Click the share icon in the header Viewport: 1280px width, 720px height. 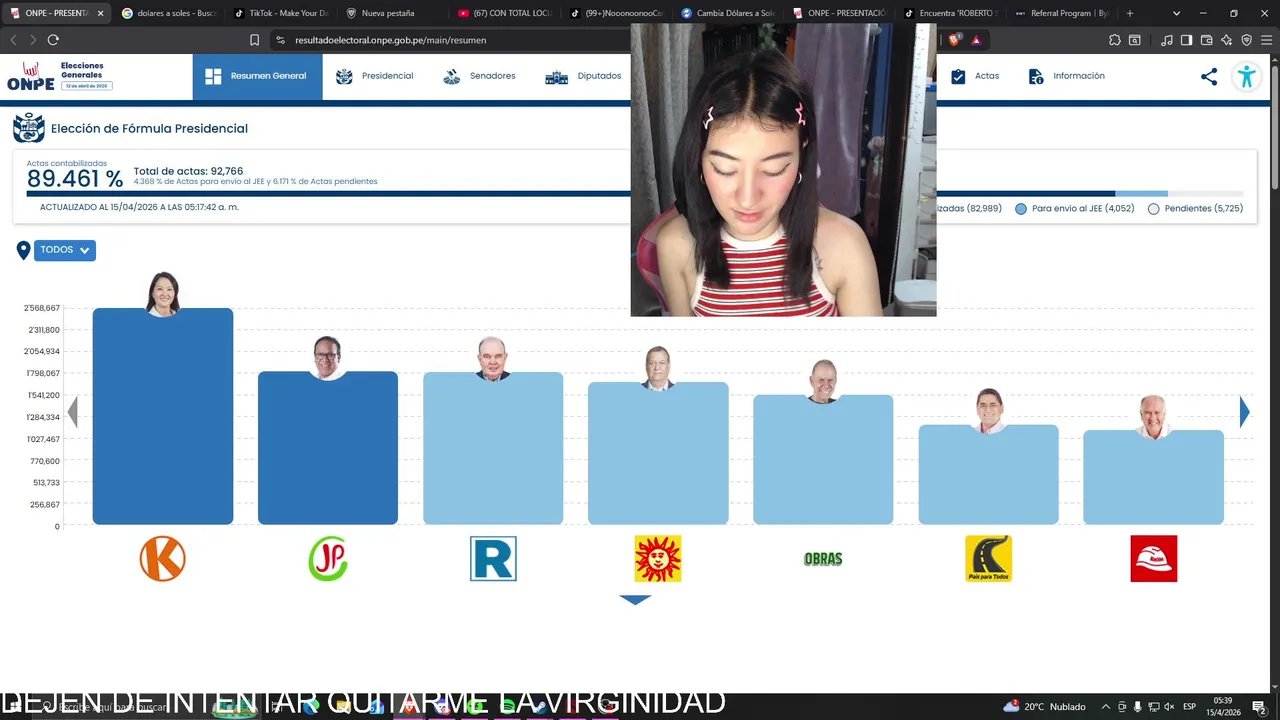tap(1209, 76)
